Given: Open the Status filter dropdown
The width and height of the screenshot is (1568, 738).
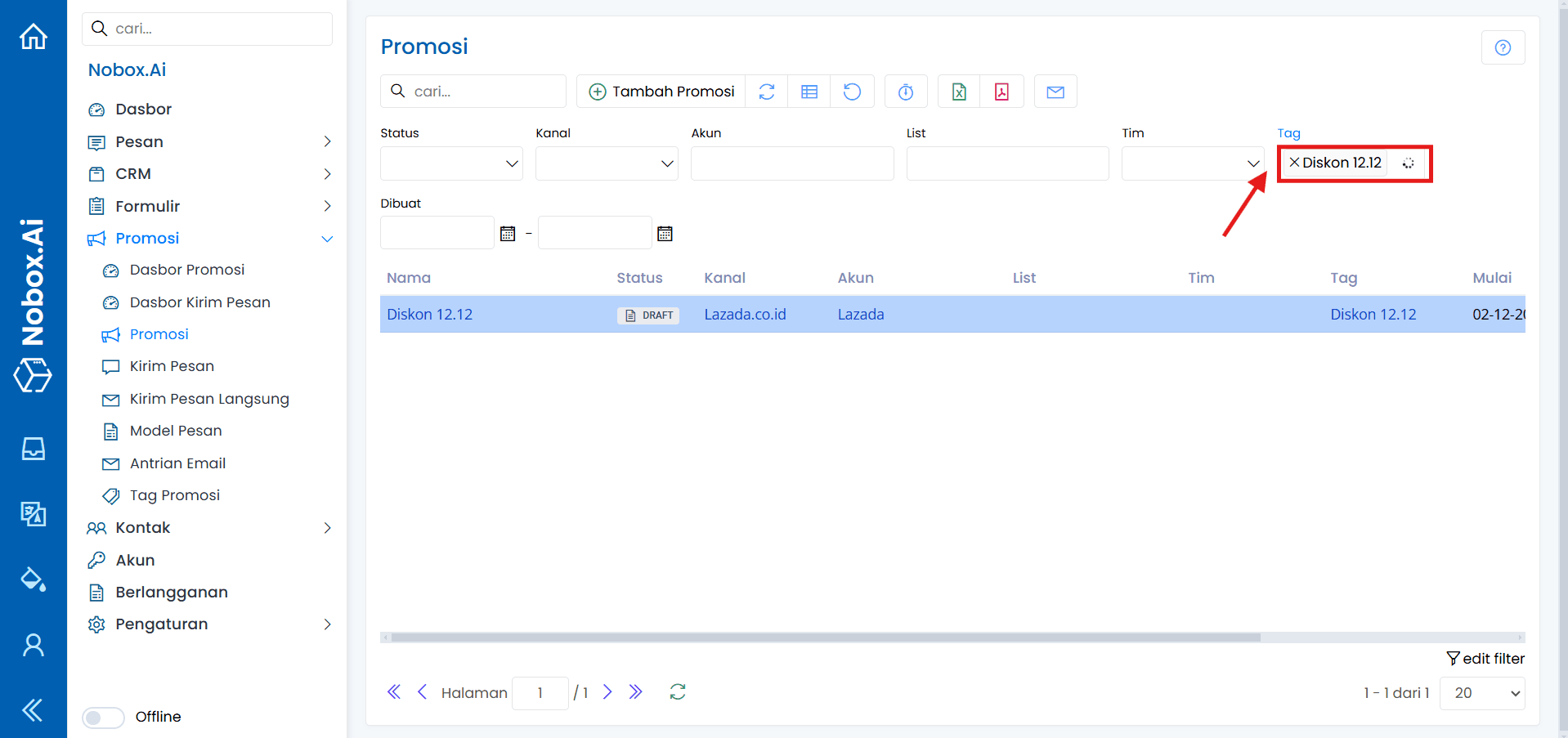Looking at the screenshot, I should click(451, 163).
